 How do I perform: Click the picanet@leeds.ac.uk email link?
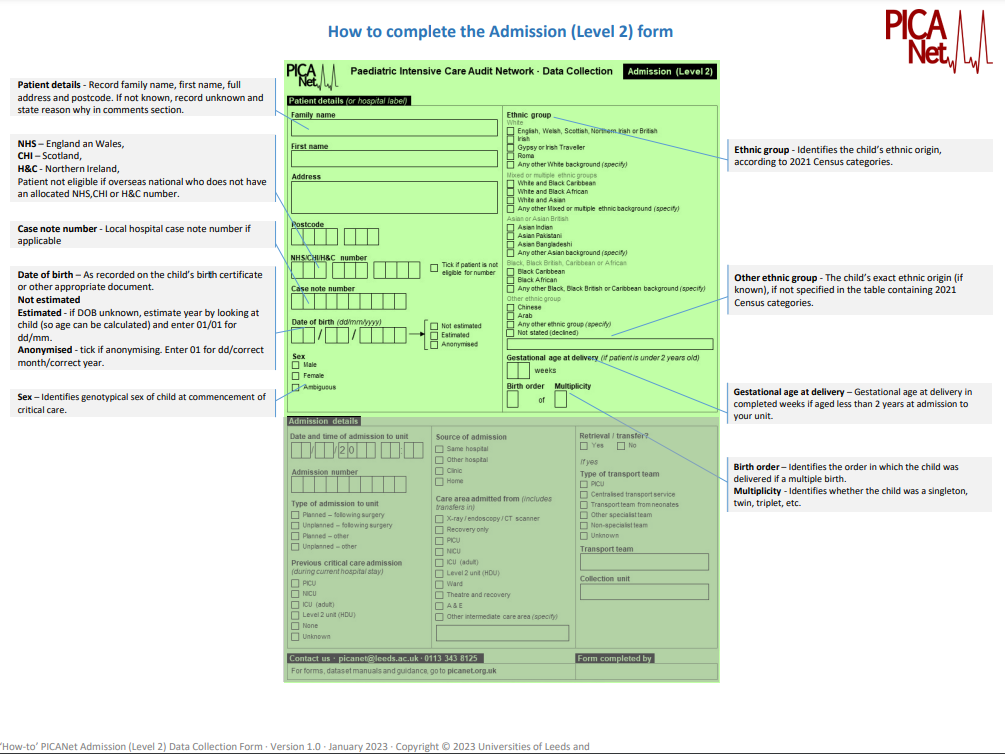click(x=378, y=657)
